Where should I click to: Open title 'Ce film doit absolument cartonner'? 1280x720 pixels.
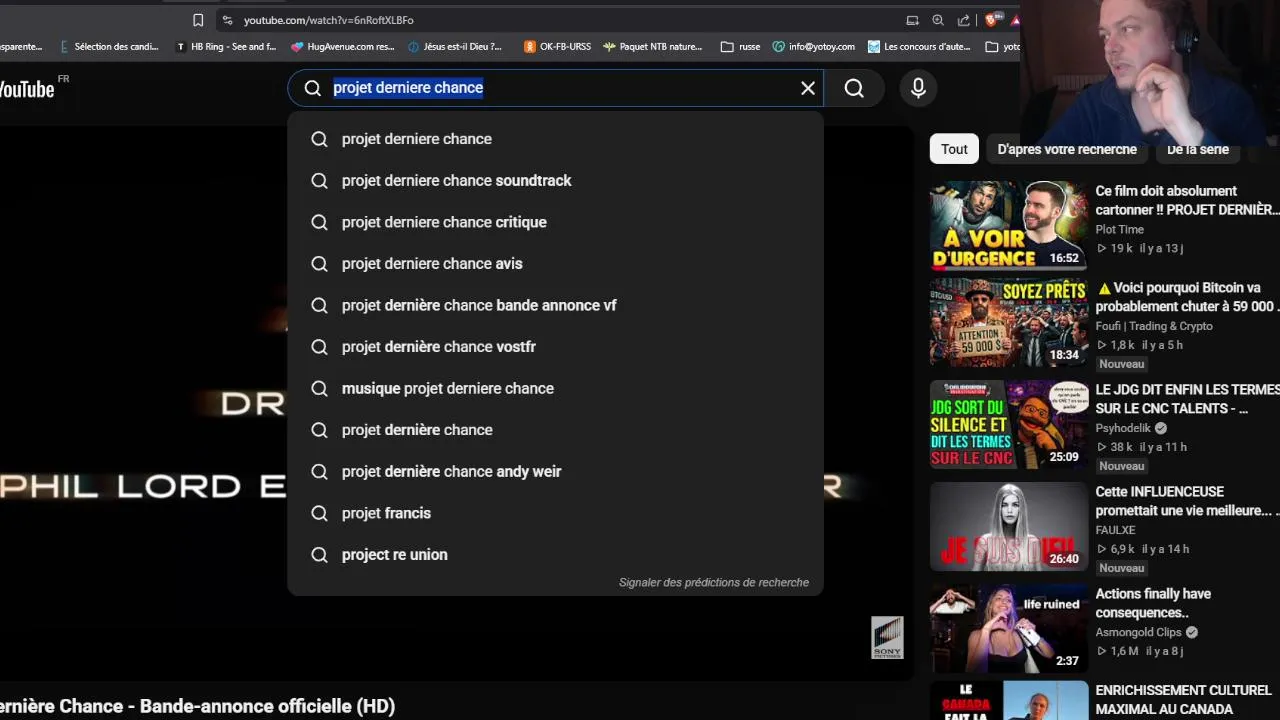coord(1187,200)
